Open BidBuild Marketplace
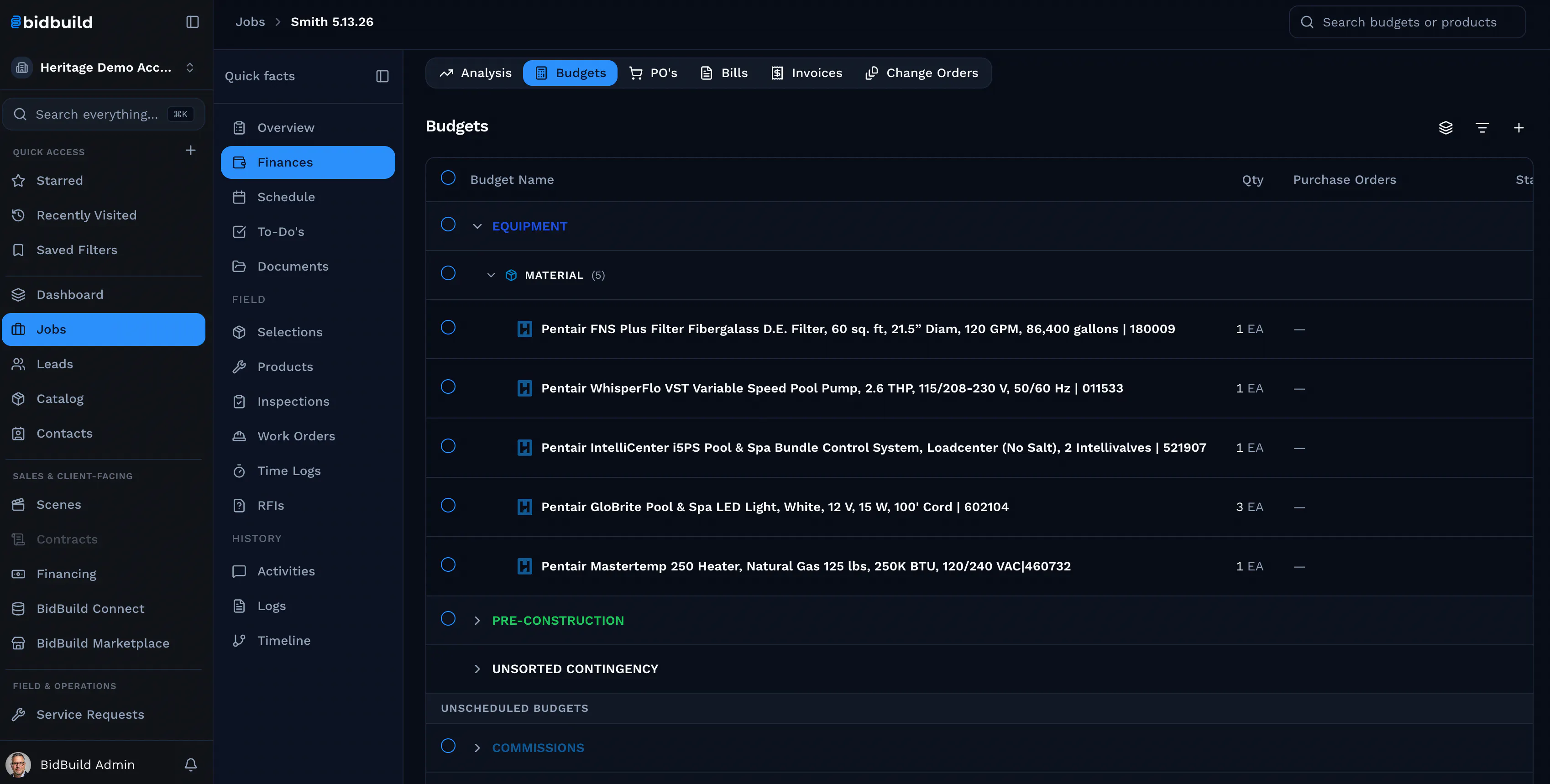Screen dimensions: 1550x784 pyautogui.click(x=104, y=643)
